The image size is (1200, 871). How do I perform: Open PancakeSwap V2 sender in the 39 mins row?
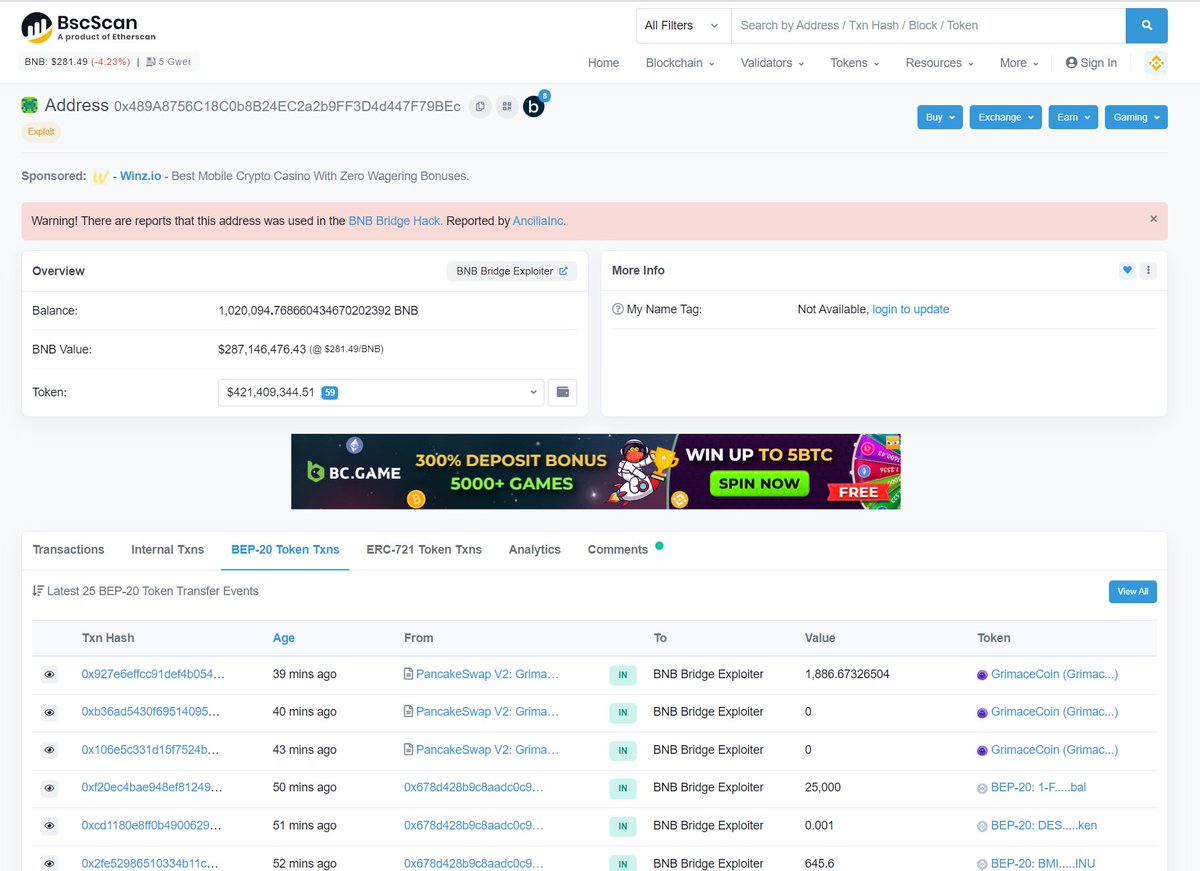pos(487,675)
